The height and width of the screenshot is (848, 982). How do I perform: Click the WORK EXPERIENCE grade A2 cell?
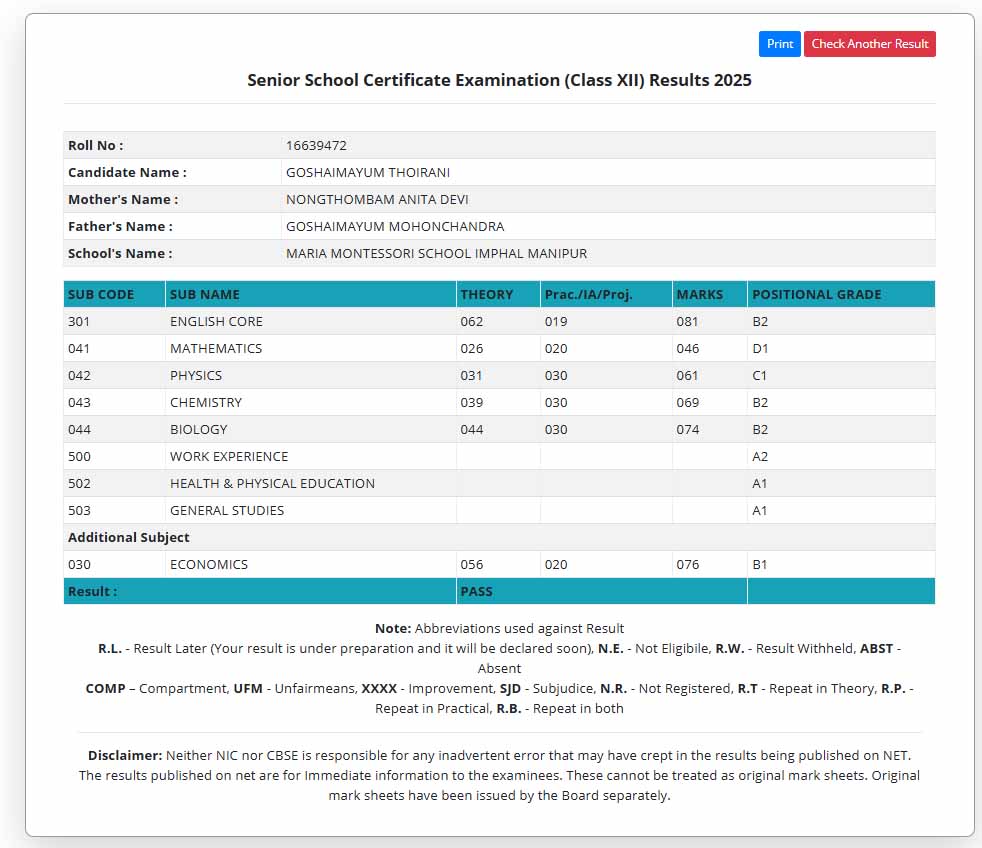click(760, 457)
